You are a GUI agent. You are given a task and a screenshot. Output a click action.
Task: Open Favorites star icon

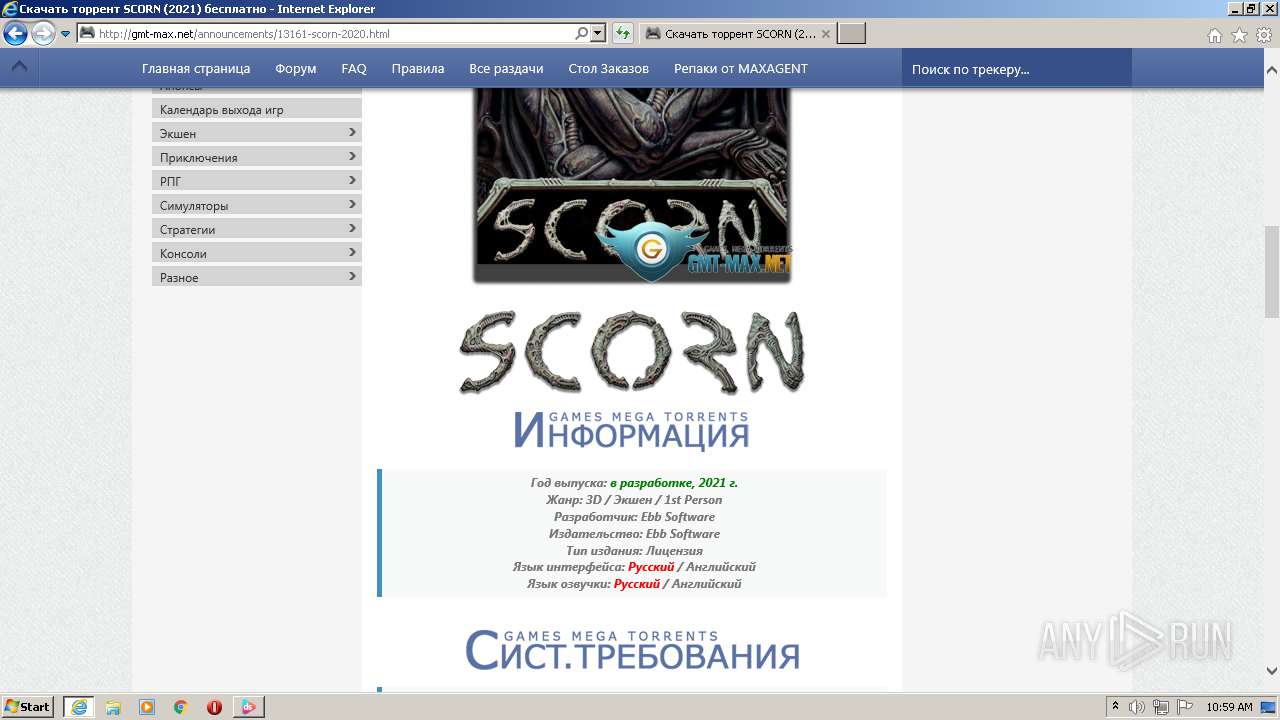pos(1239,35)
